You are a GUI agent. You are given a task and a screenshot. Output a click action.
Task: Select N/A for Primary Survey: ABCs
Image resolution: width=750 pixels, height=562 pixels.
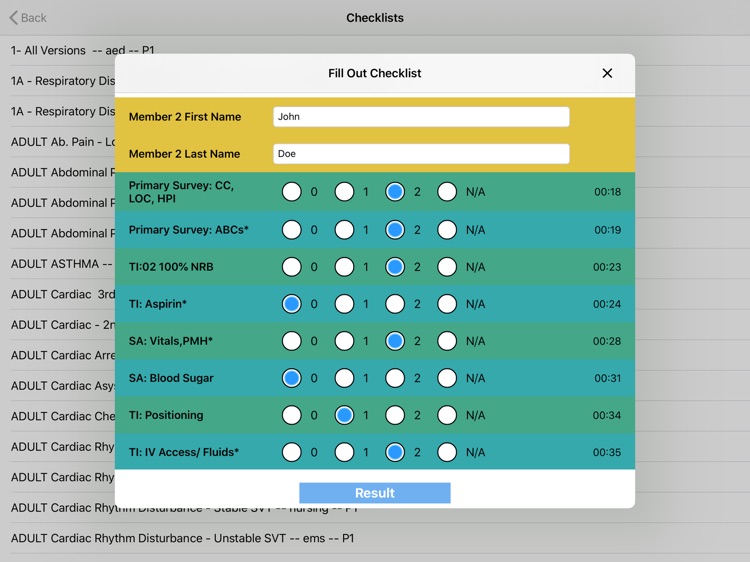447,230
